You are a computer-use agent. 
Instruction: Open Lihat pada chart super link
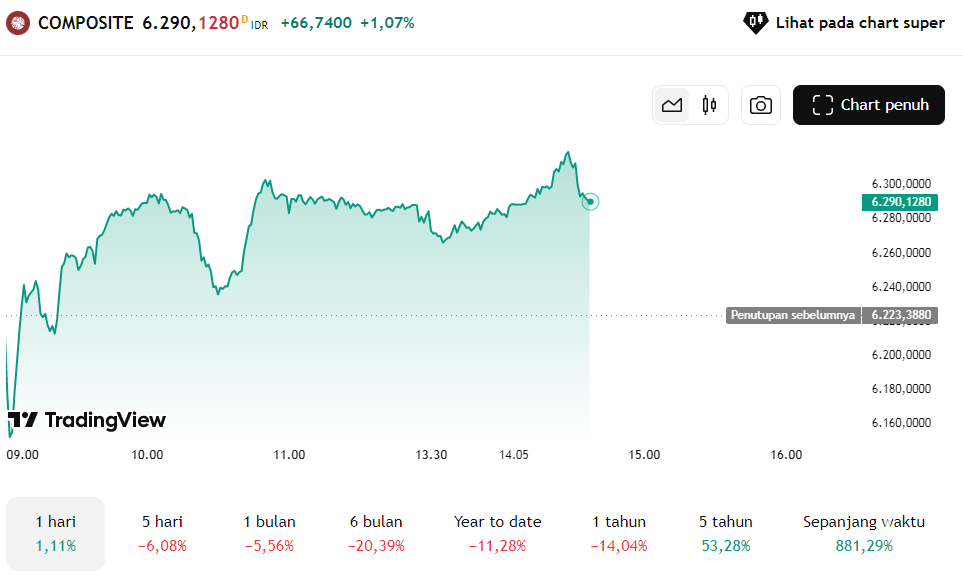tap(859, 23)
